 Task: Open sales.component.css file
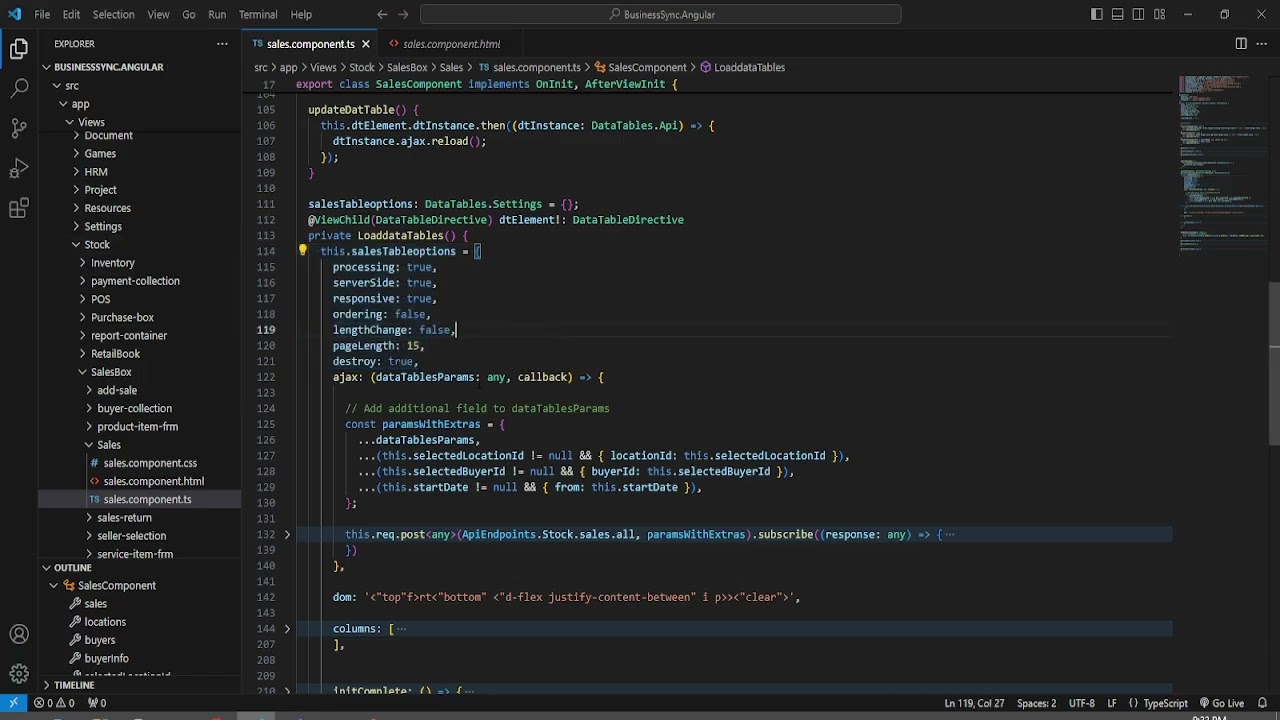150,463
